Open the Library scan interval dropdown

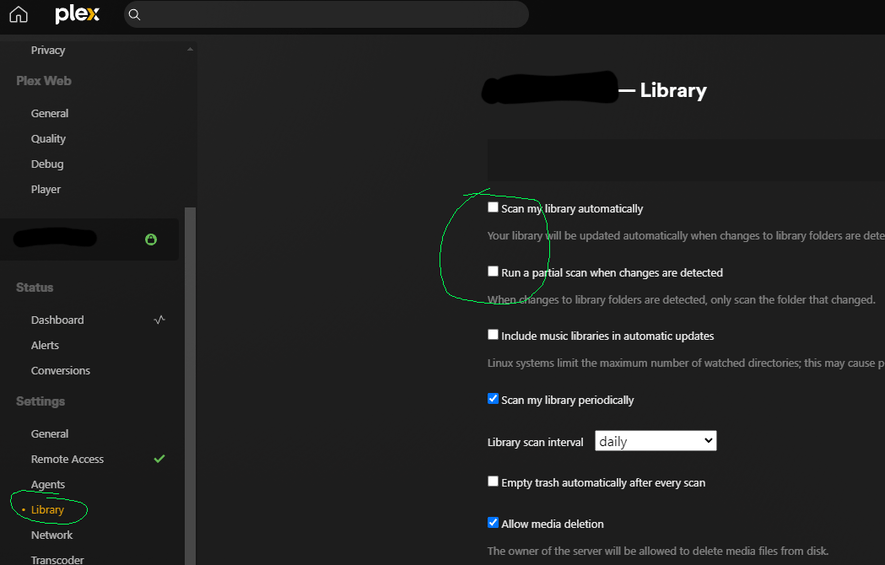coord(655,441)
